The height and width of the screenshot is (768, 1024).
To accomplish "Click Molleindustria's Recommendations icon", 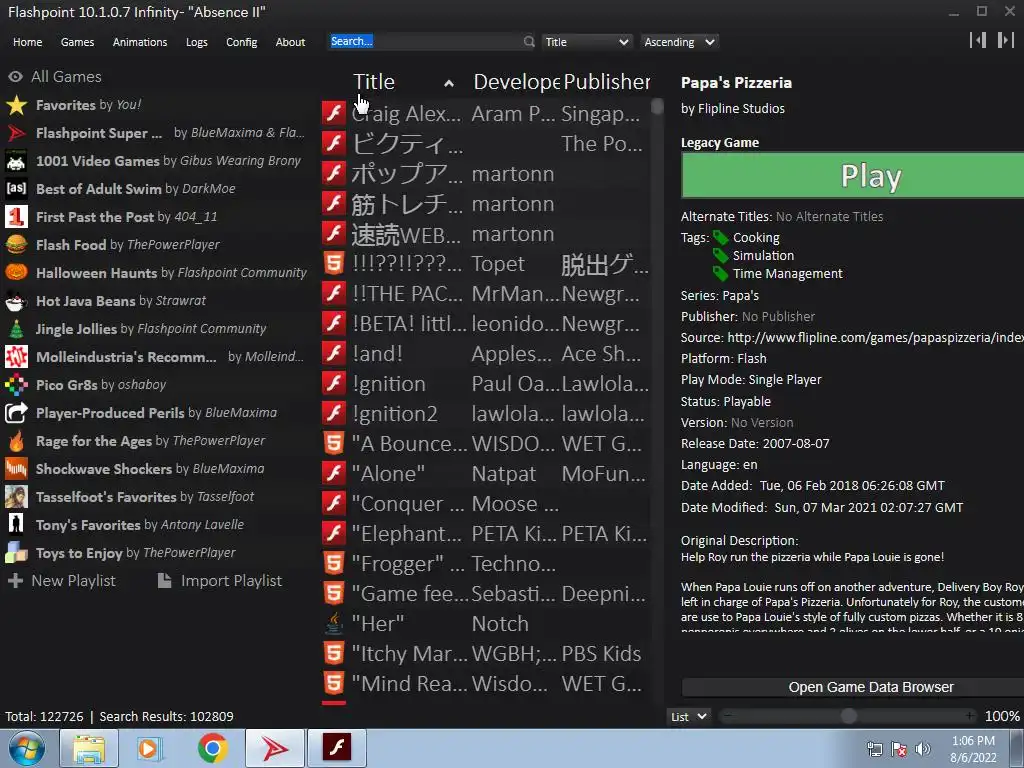I will click(16, 357).
